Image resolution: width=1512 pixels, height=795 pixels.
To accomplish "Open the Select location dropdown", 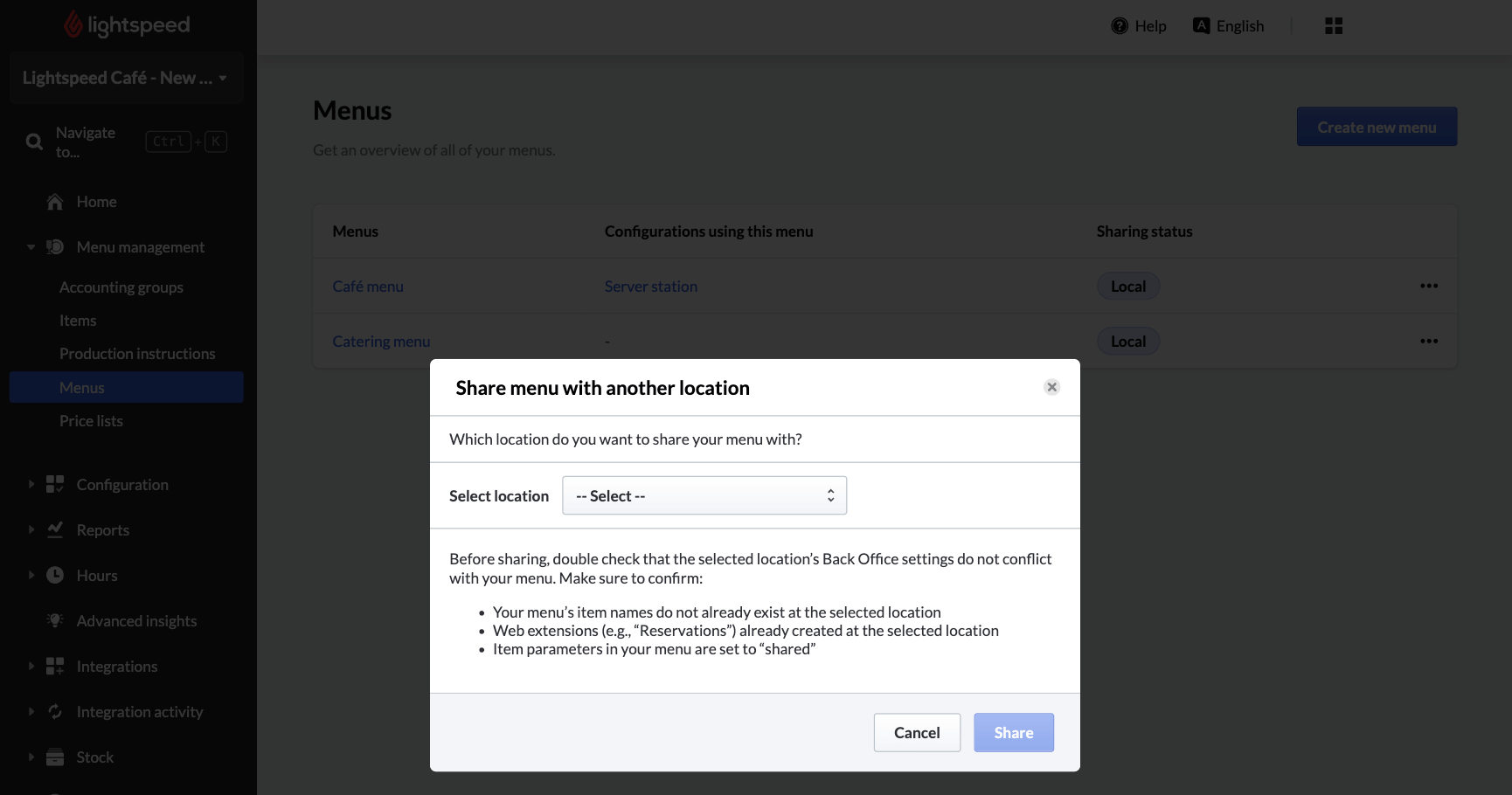I will pos(704,495).
